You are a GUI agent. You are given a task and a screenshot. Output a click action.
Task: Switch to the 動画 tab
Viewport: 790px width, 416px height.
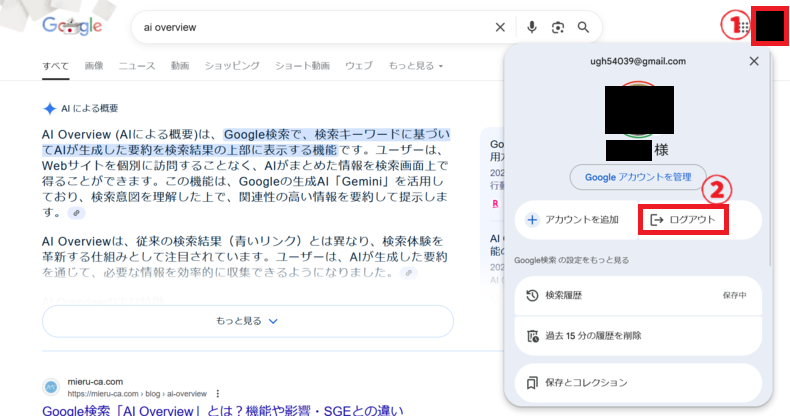[180, 66]
